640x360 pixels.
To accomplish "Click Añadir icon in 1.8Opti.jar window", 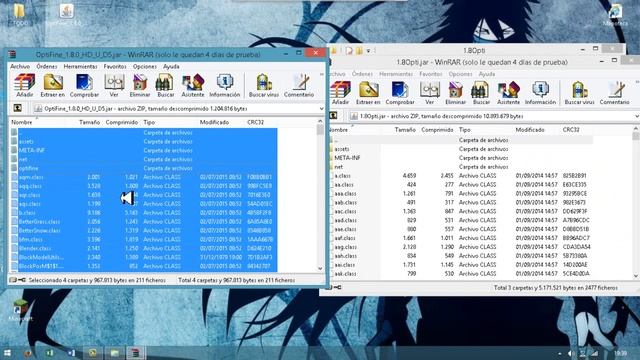I will pos(340,93).
